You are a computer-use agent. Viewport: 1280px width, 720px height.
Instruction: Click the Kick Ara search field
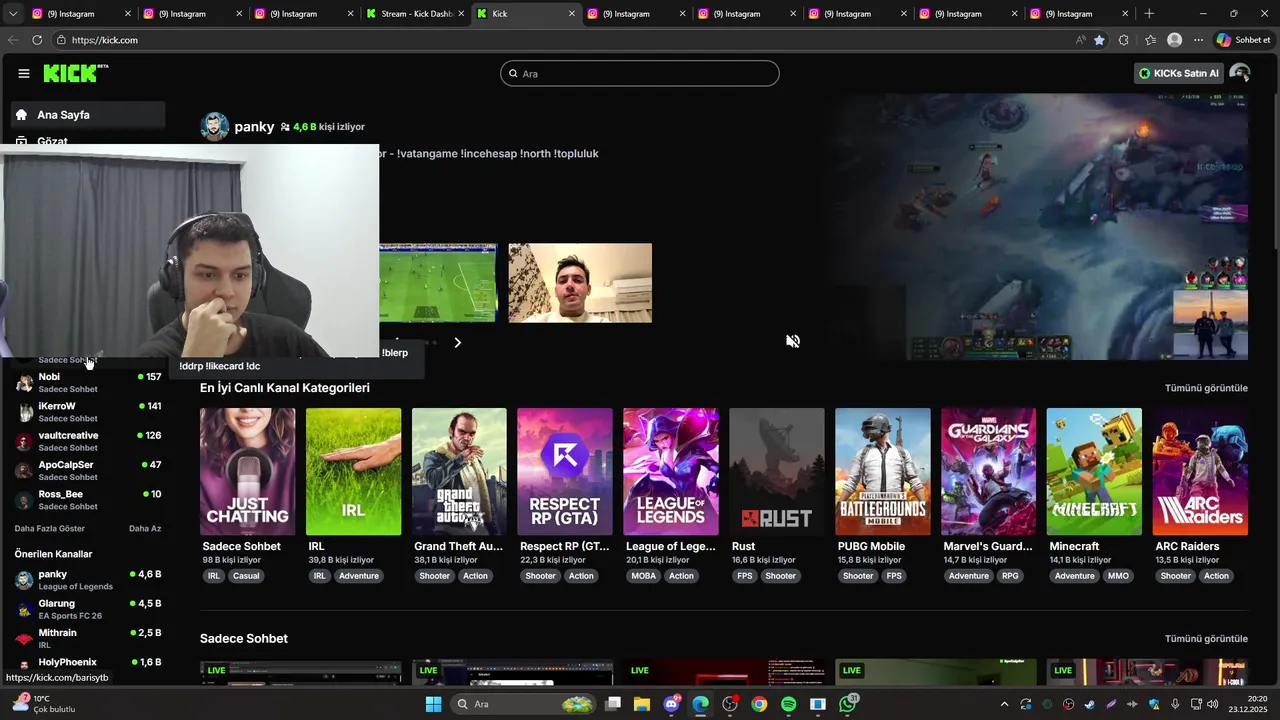[640, 73]
